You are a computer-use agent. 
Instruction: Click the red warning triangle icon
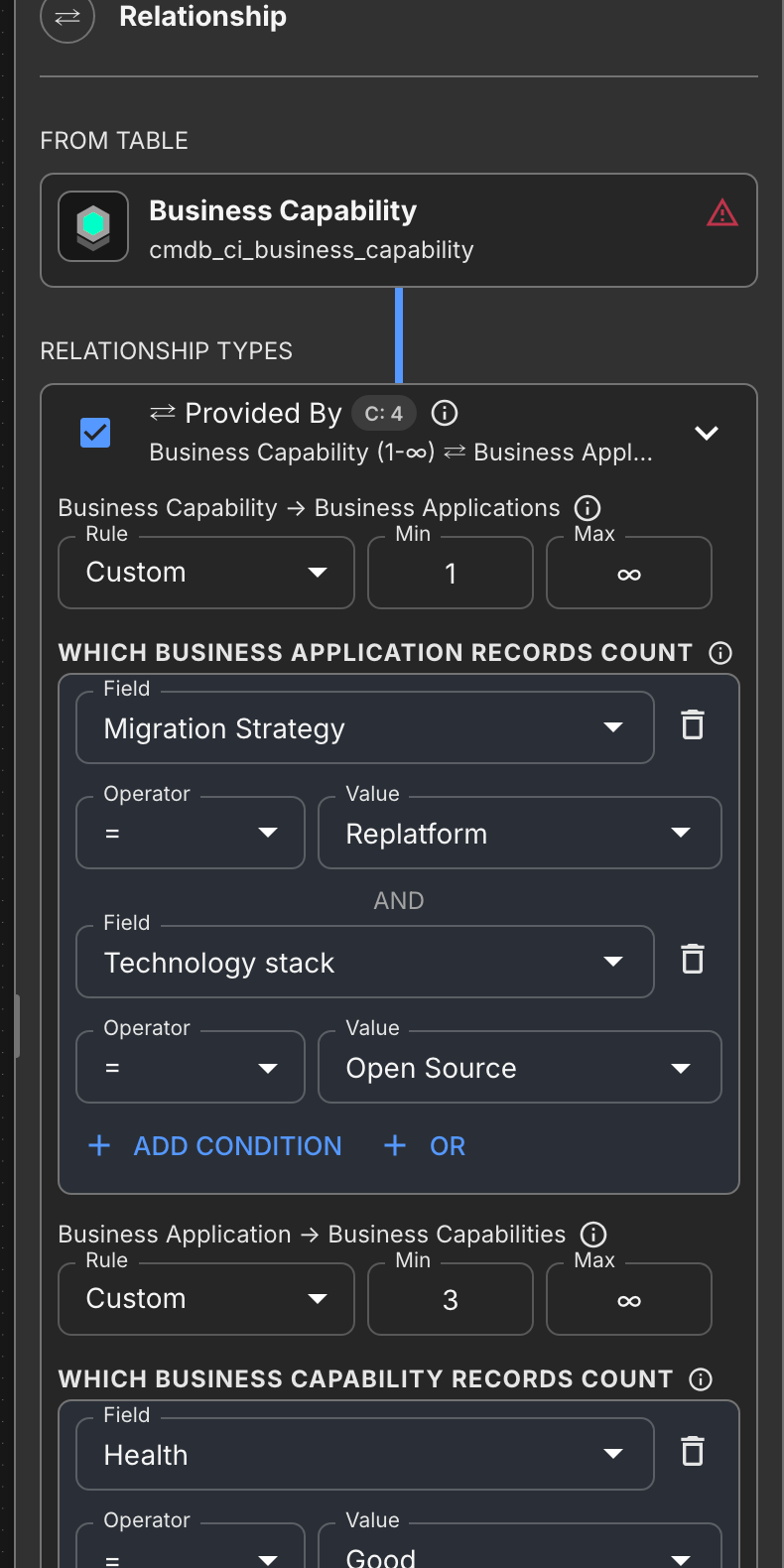coord(722,212)
